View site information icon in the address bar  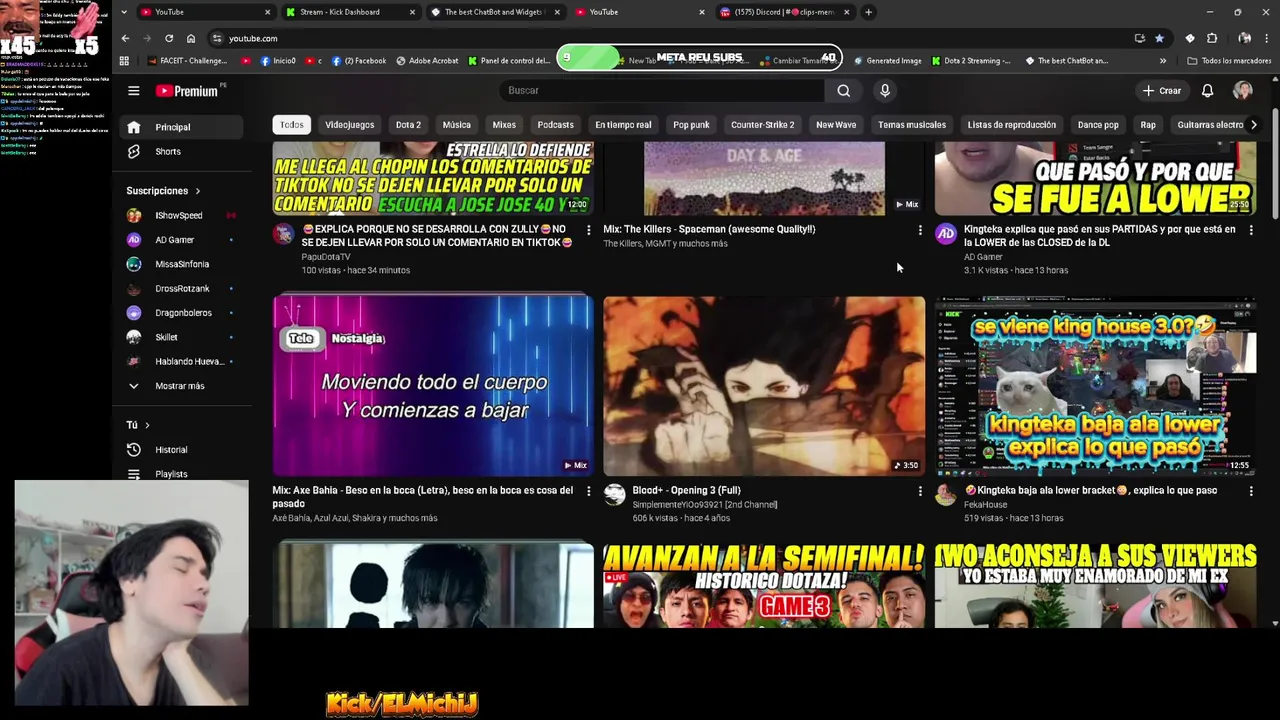point(217,38)
